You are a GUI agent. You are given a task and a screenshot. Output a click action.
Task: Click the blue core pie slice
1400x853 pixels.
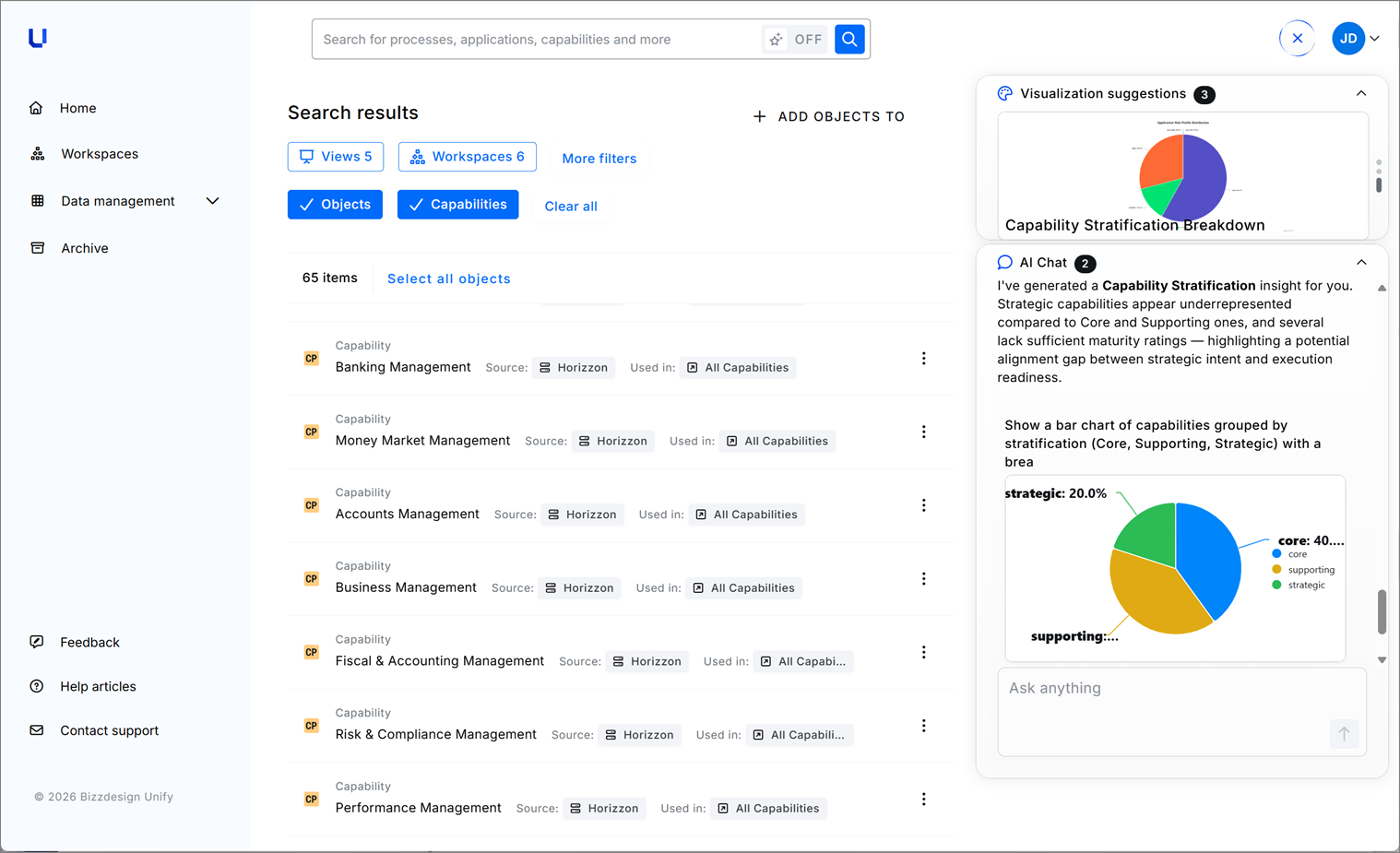[1208, 556]
